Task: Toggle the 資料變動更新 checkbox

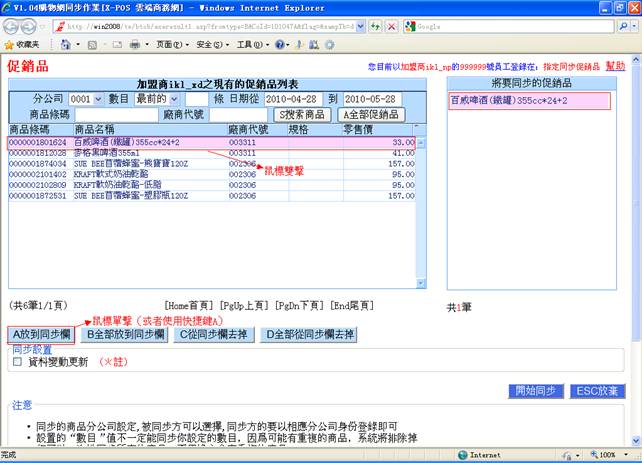Action: pyautogui.click(x=17, y=362)
